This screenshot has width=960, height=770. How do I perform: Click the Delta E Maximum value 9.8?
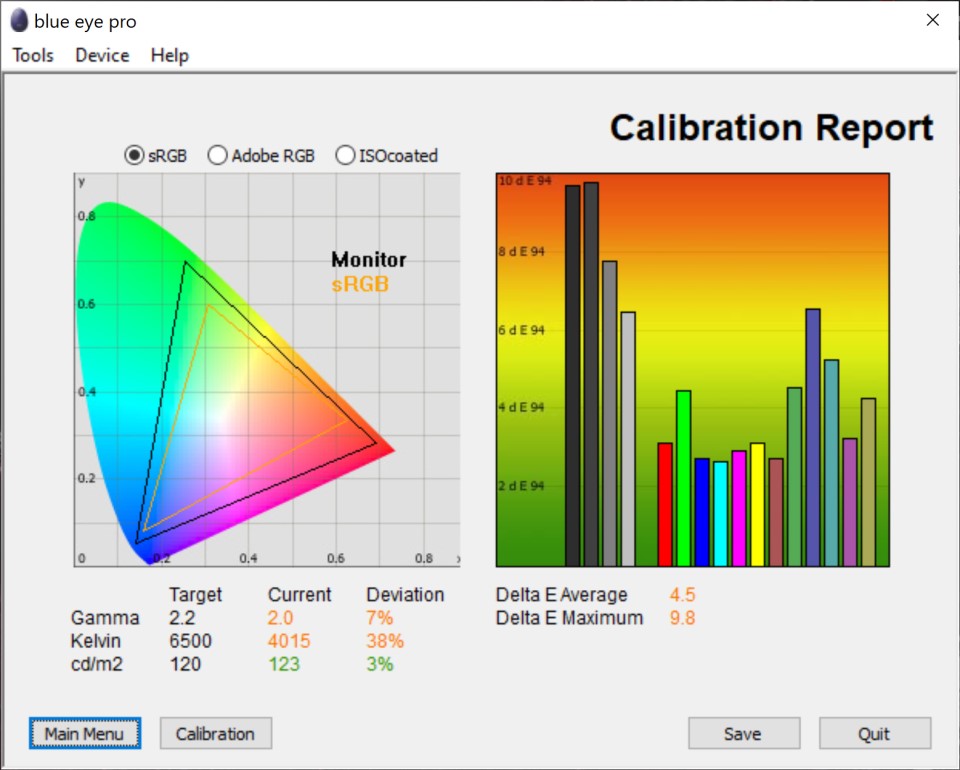[x=682, y=618]
